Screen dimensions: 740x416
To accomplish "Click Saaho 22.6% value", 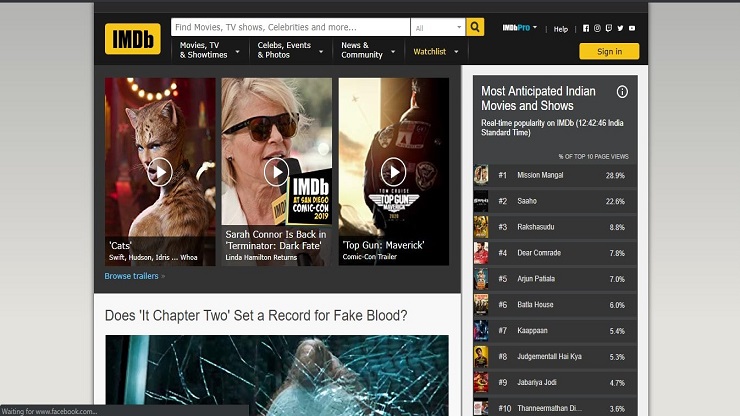I will pyautogui.click(x=615, y=202).
